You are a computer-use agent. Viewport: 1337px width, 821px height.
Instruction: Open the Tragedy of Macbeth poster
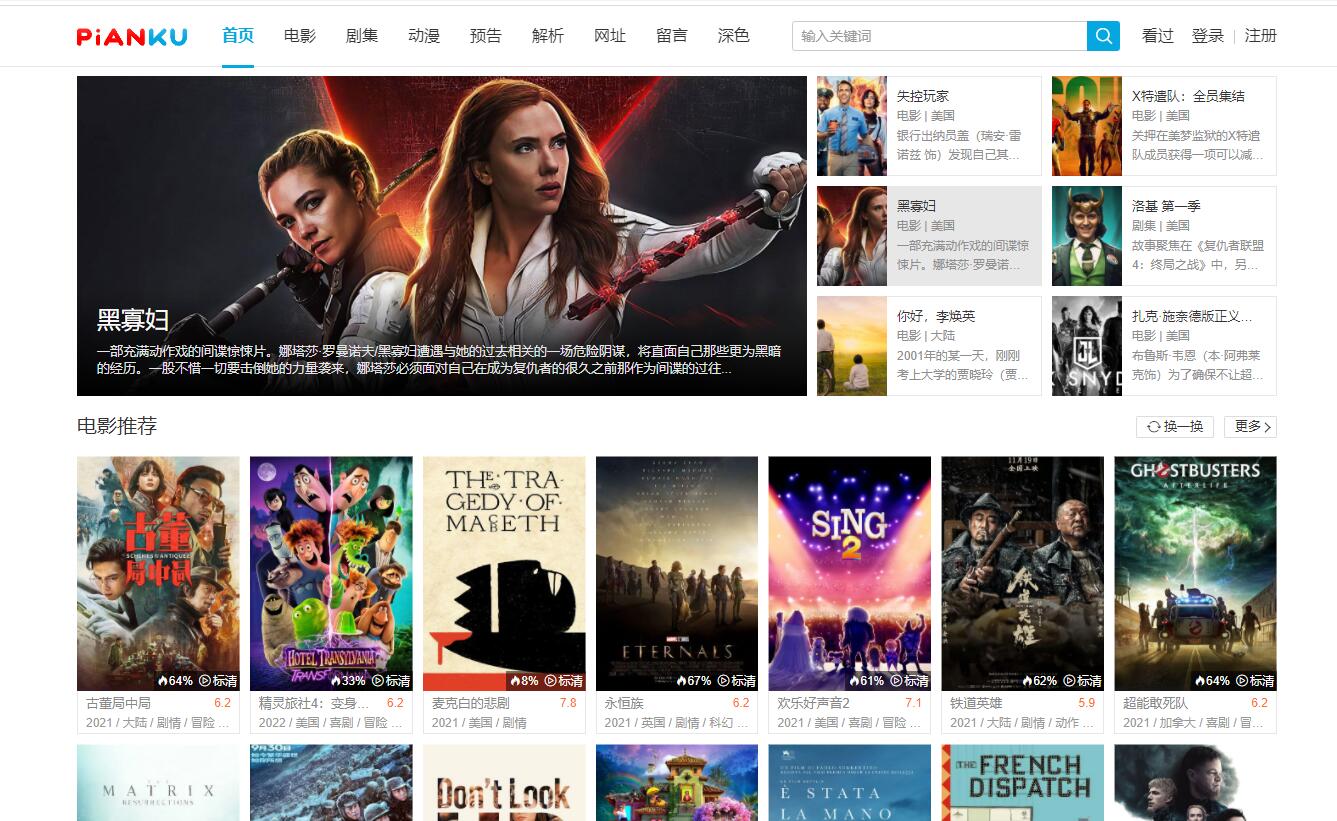pyautogui.click(x=504, y=573)
